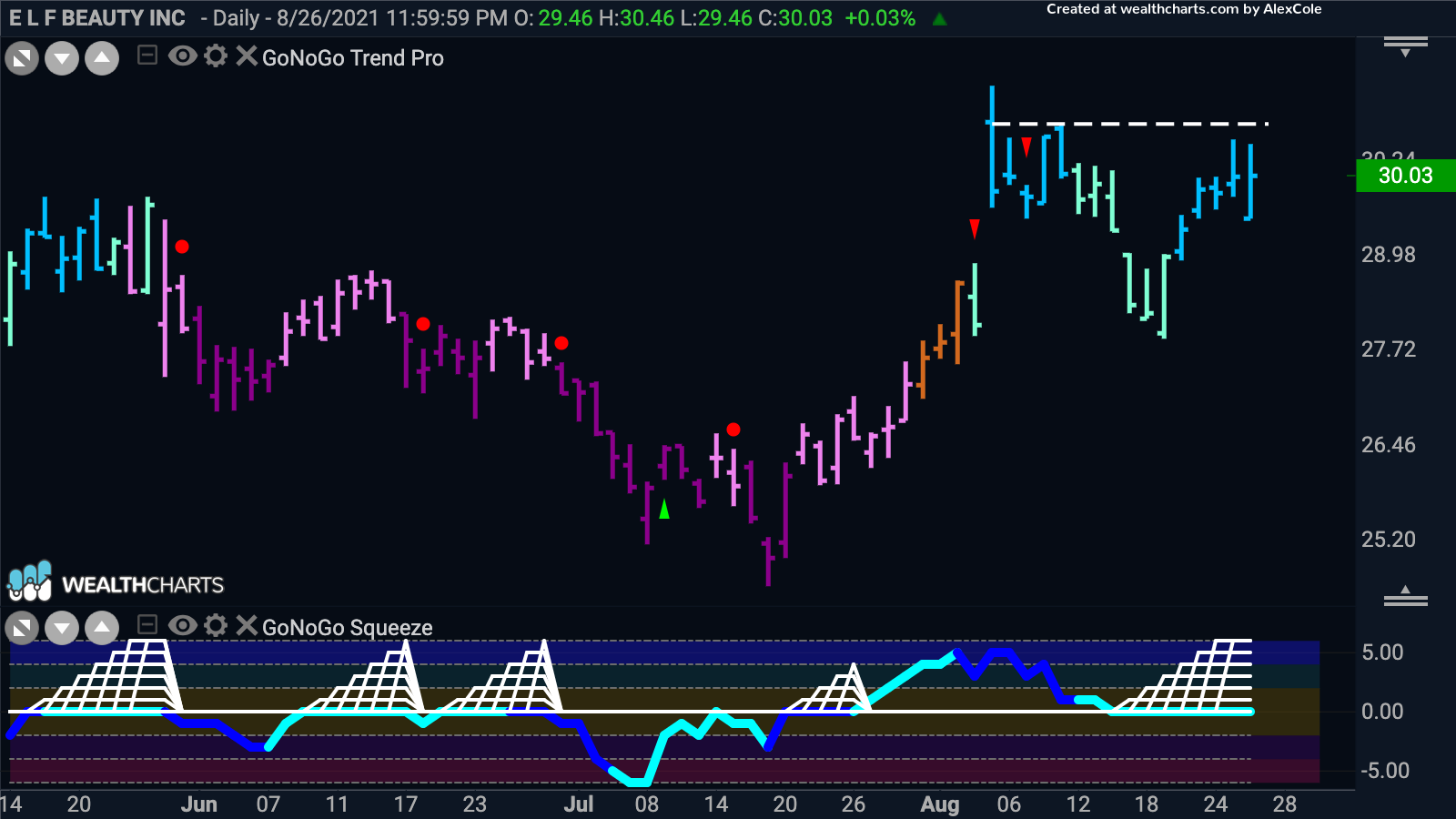Click the GoNoGo Trend Pro label
The width and height of the screenshot is (1456, 819).
point(353,58)
